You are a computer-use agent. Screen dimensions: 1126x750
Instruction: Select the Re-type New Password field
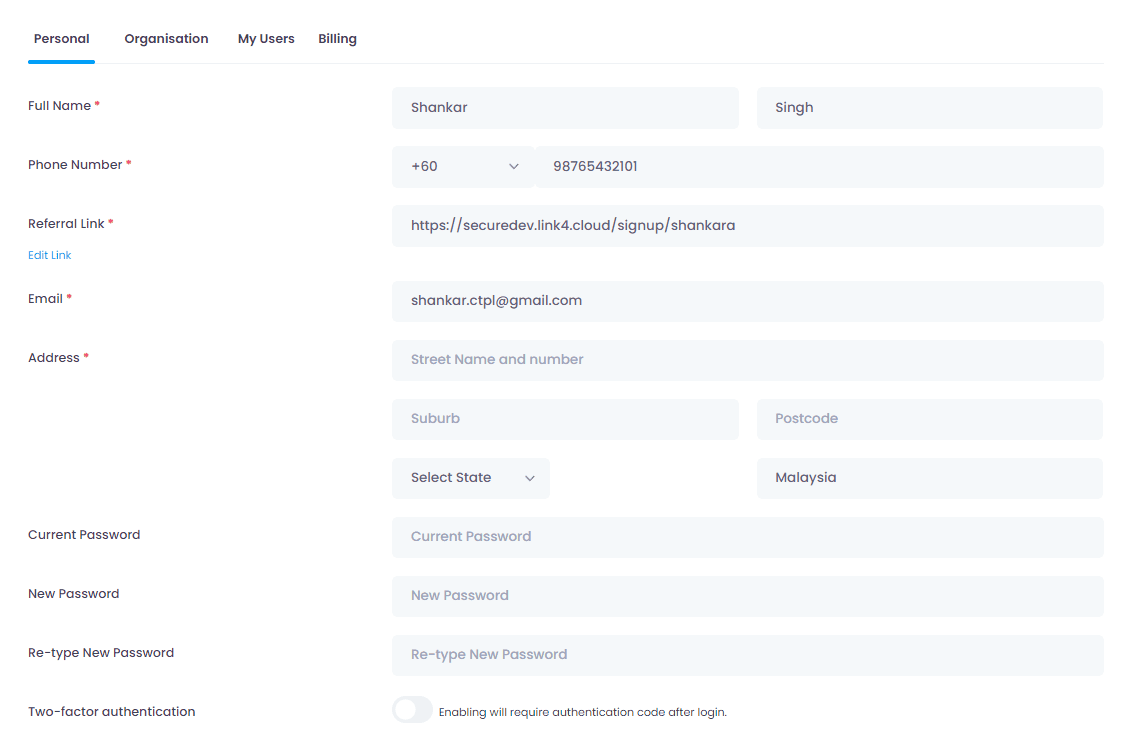pyautogui.click(x=747, y=655)
